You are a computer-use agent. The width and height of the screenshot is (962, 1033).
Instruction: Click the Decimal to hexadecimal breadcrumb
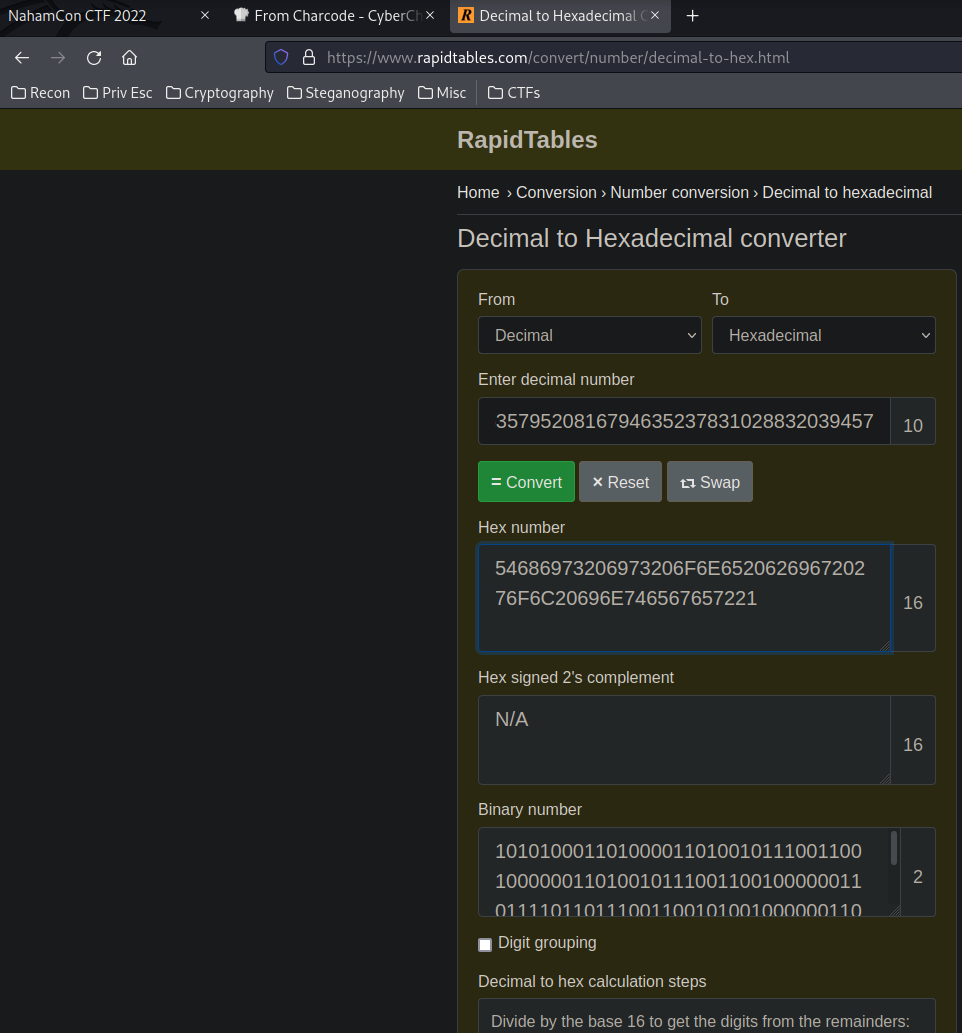point(847,192)
